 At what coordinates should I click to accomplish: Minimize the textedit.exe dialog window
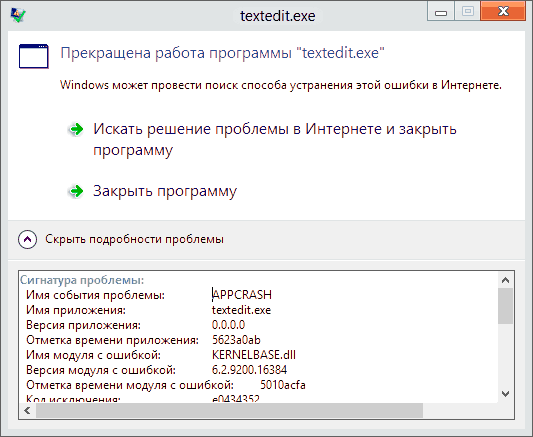click(441, 12)
